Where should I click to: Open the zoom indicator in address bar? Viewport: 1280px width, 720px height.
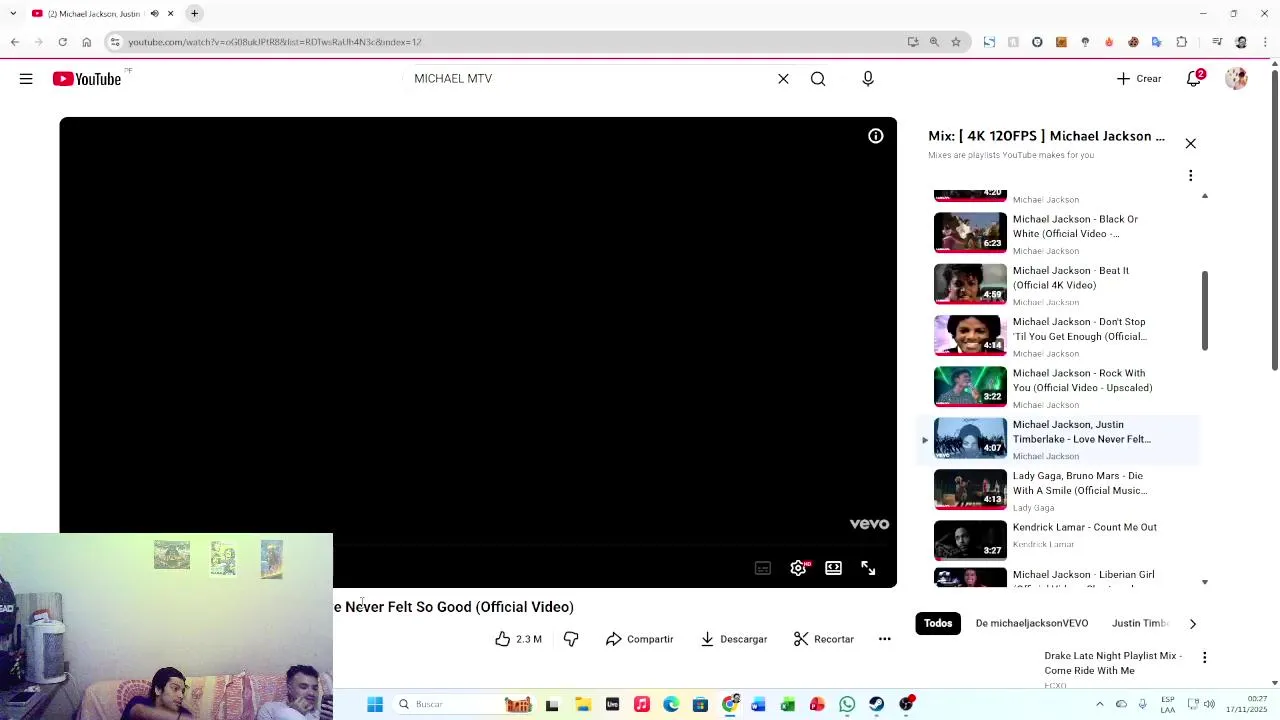(x=934, y=42)
